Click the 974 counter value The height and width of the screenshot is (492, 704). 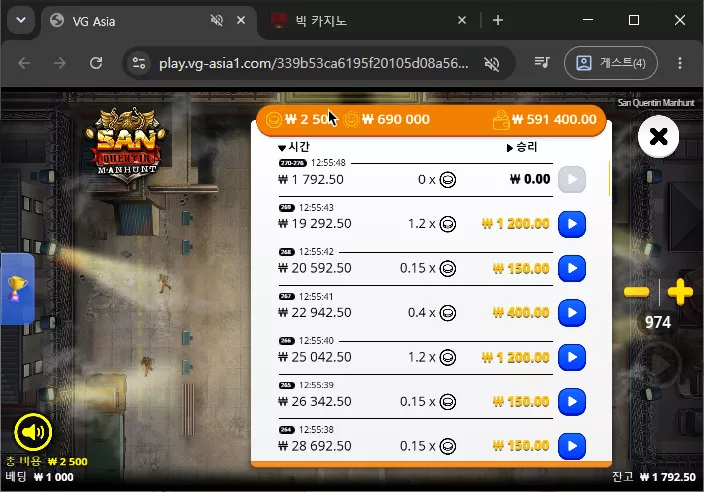[x=658, y=322]
